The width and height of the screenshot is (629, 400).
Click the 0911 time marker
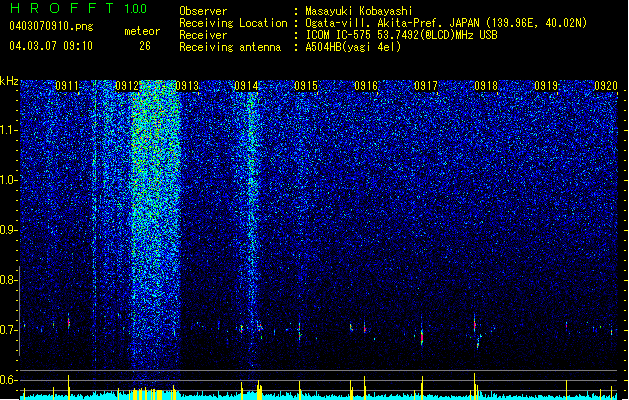67,86
